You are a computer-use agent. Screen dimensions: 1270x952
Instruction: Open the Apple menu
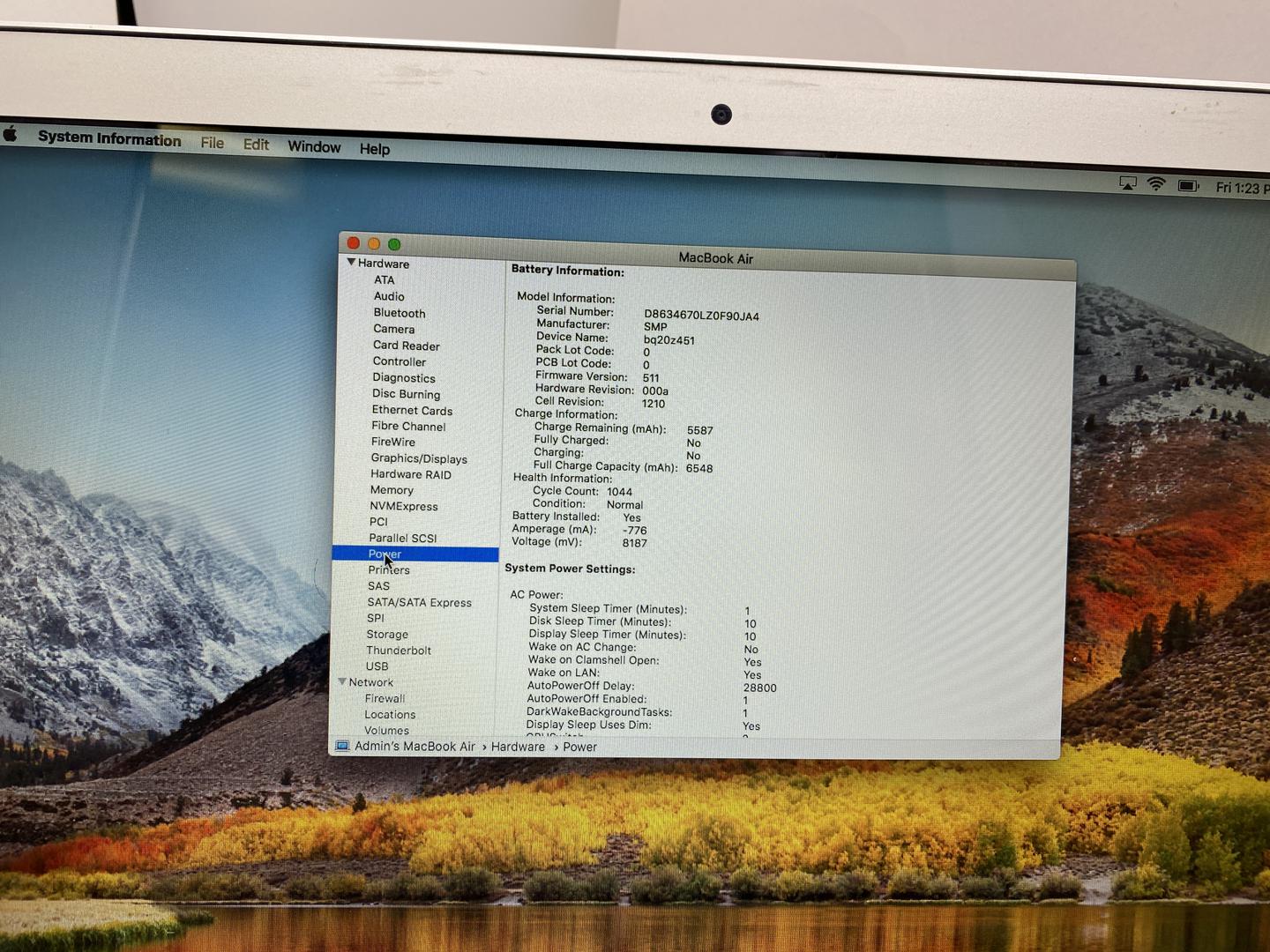(x=11, y=134)
